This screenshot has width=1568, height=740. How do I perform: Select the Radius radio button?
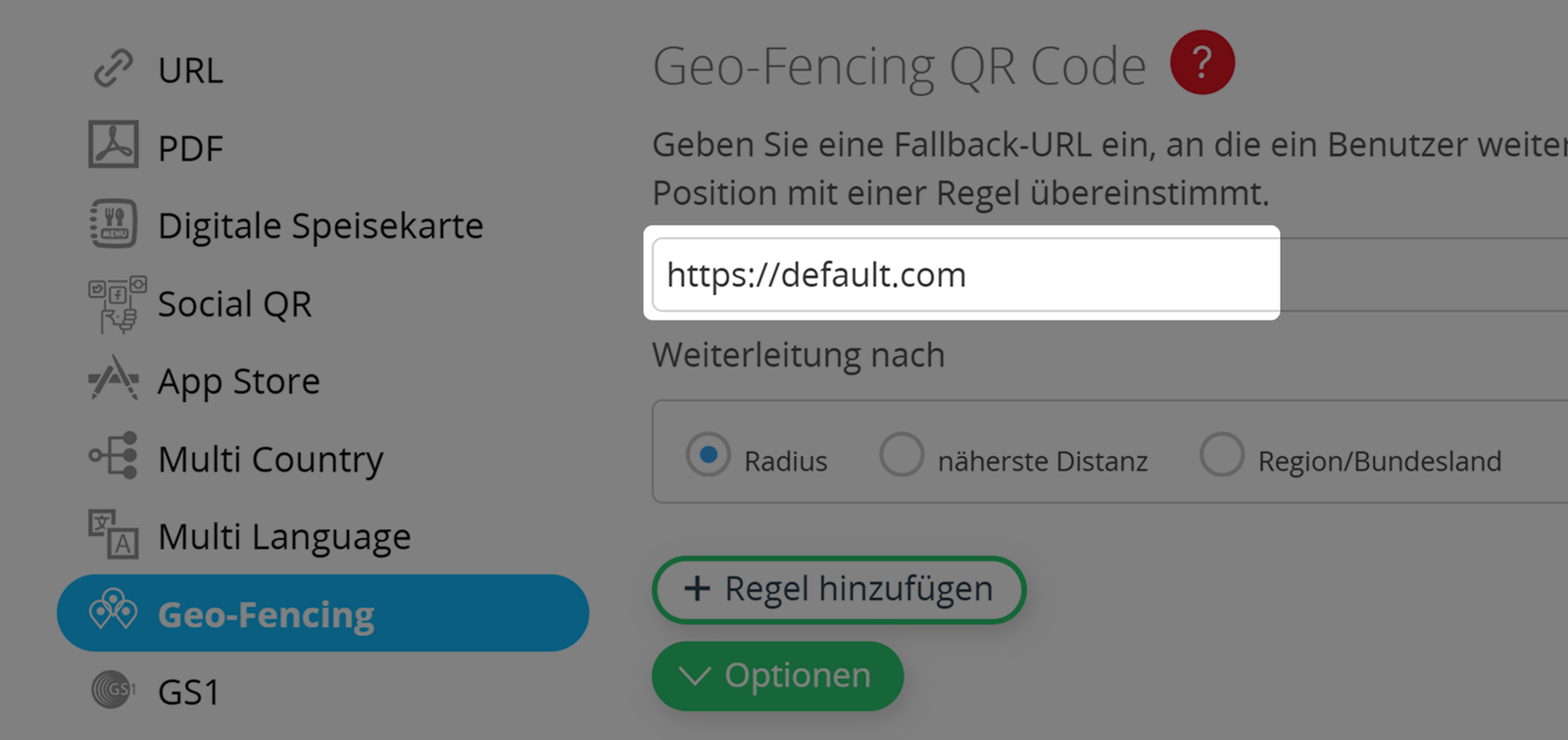(x=709, y=455)
